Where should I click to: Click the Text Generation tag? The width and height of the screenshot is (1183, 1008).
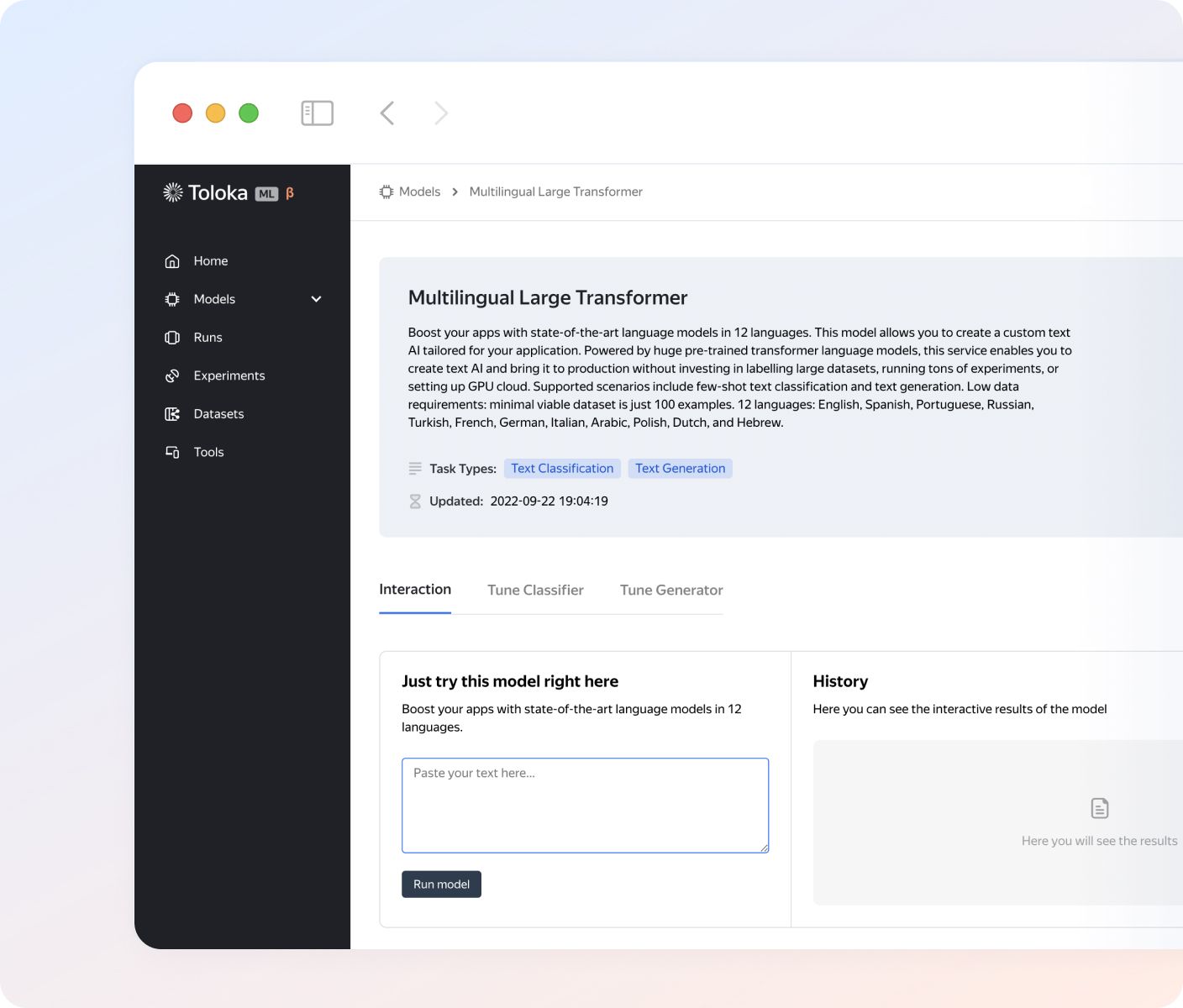click(681, 469)
